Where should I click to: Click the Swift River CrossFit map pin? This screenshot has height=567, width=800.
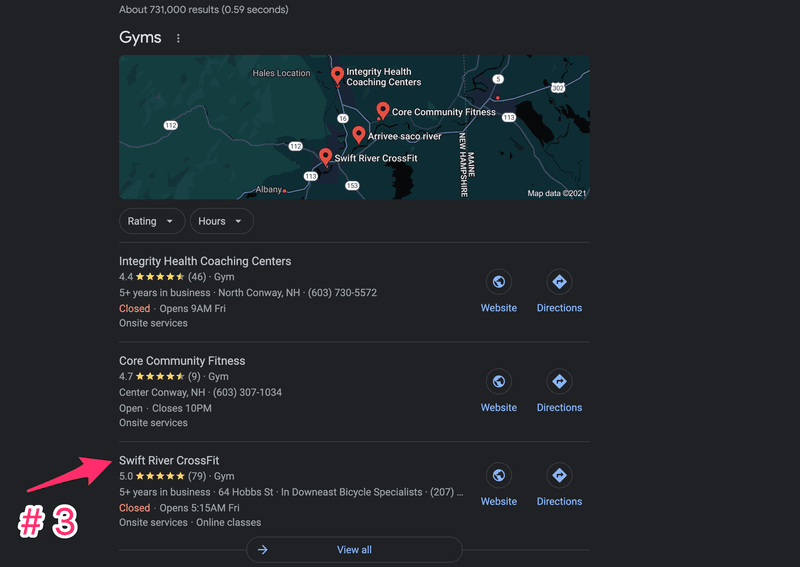point(325,156)
